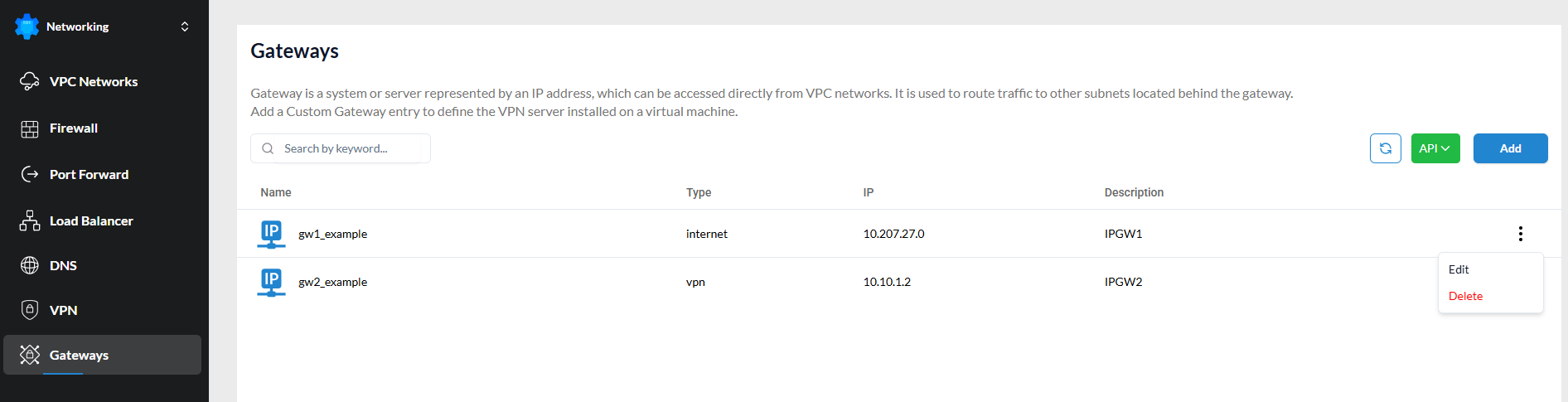Screen dimensions: 1568x402
Task: Expand the Networking section switcher
Action: point(185,27)
